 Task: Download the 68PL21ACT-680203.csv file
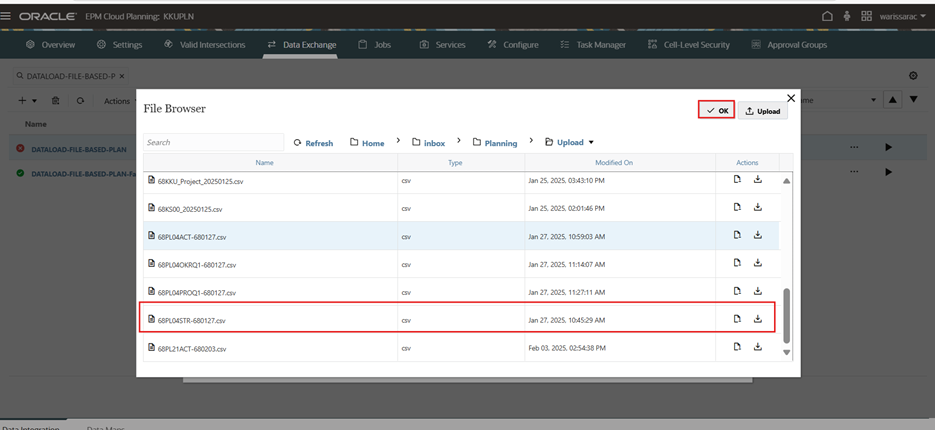coord(758,348)
